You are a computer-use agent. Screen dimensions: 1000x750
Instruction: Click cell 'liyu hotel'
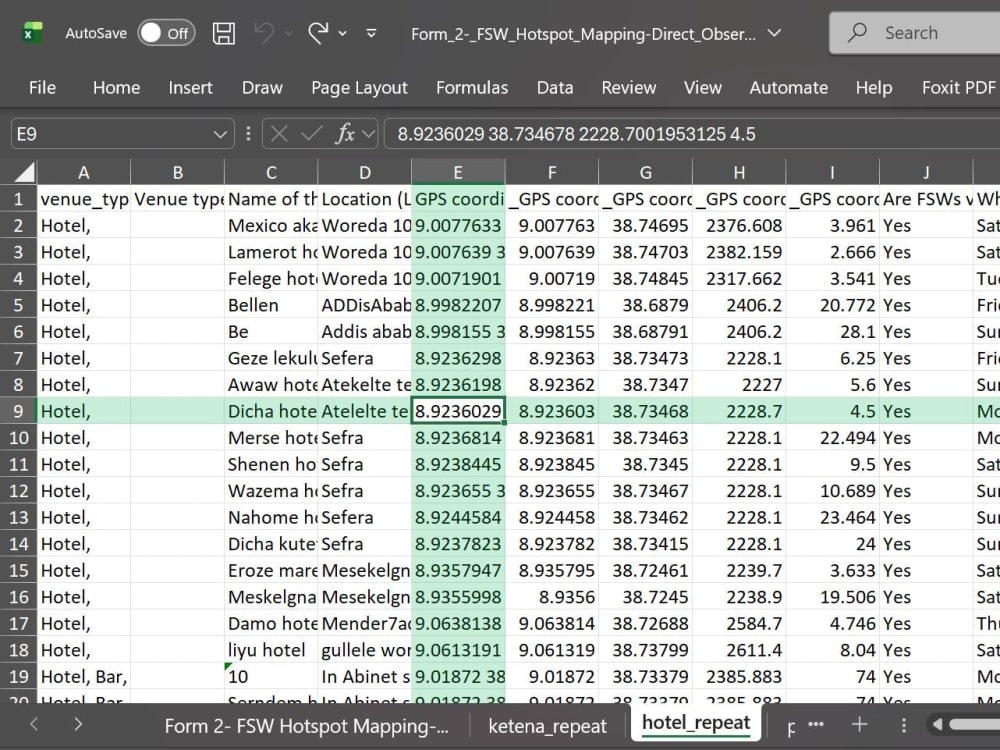click(x=271, y=650)
